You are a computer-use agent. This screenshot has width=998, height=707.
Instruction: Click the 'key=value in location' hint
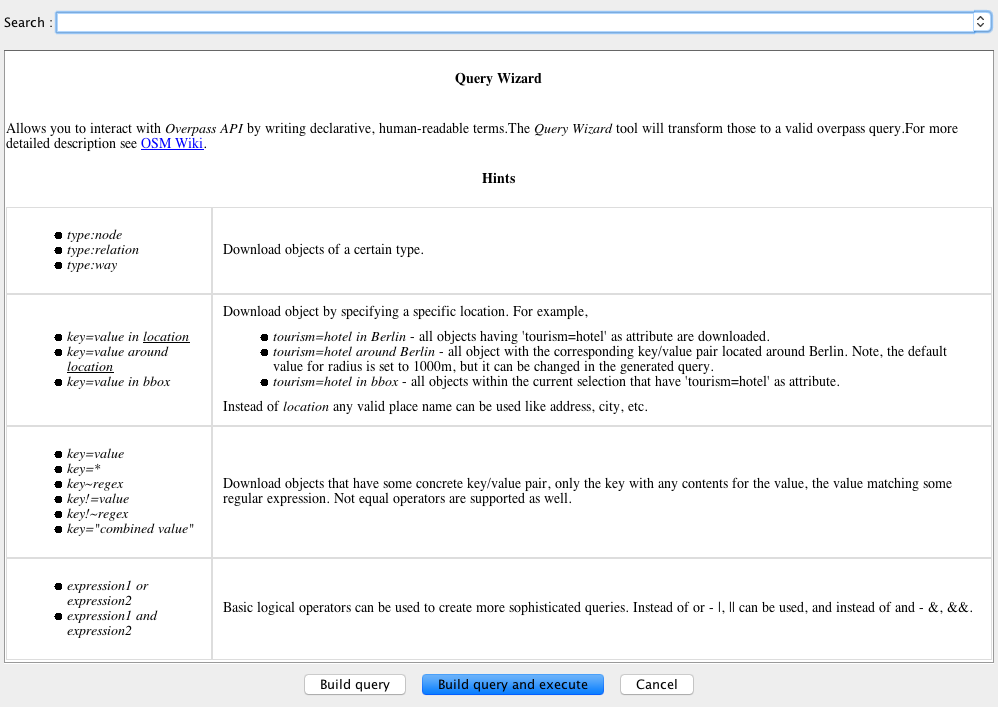(127, 337)
